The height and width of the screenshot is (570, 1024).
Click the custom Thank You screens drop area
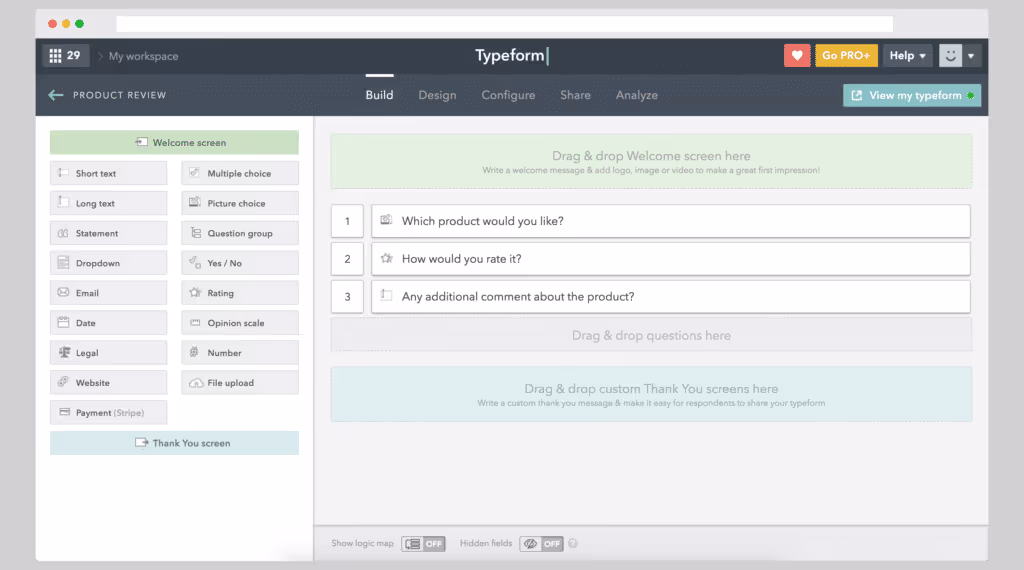tap(651, 394)
